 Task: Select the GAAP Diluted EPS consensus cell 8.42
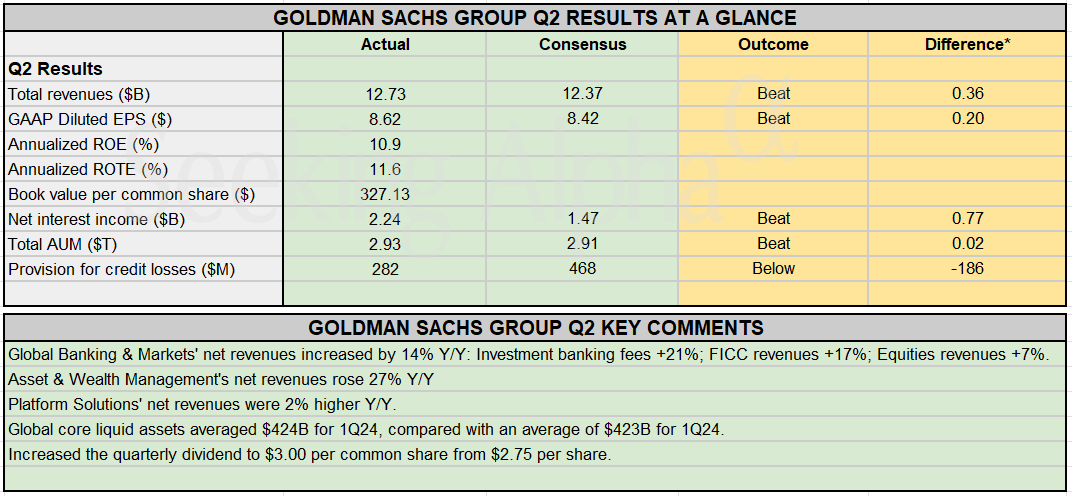582,119
